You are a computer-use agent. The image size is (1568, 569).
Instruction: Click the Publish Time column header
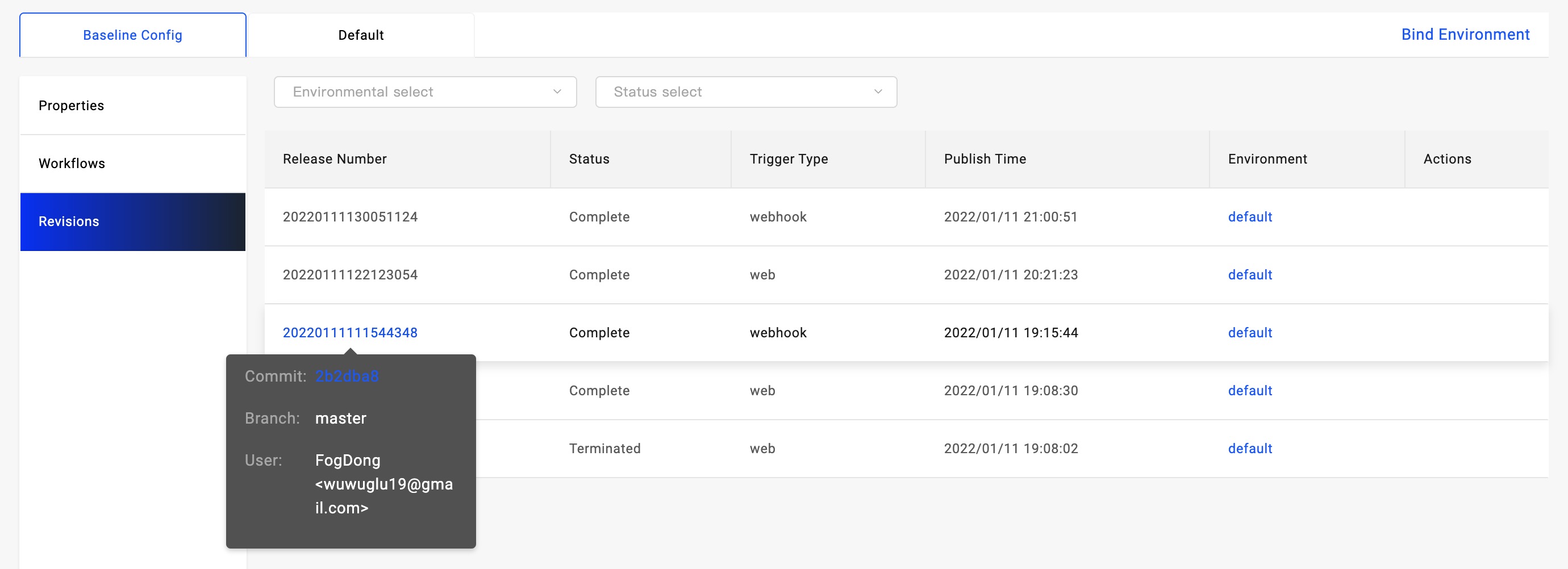coord(984,159)
